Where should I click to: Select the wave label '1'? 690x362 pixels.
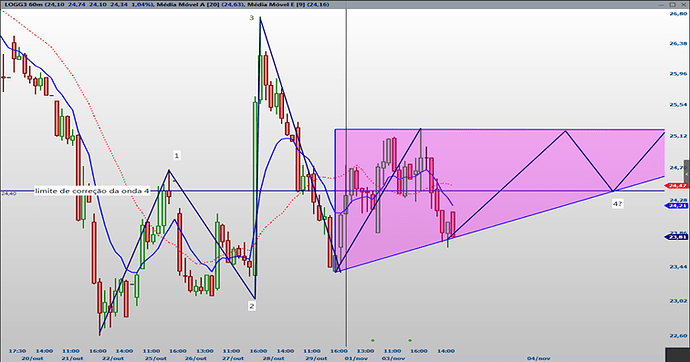(176, 155)
